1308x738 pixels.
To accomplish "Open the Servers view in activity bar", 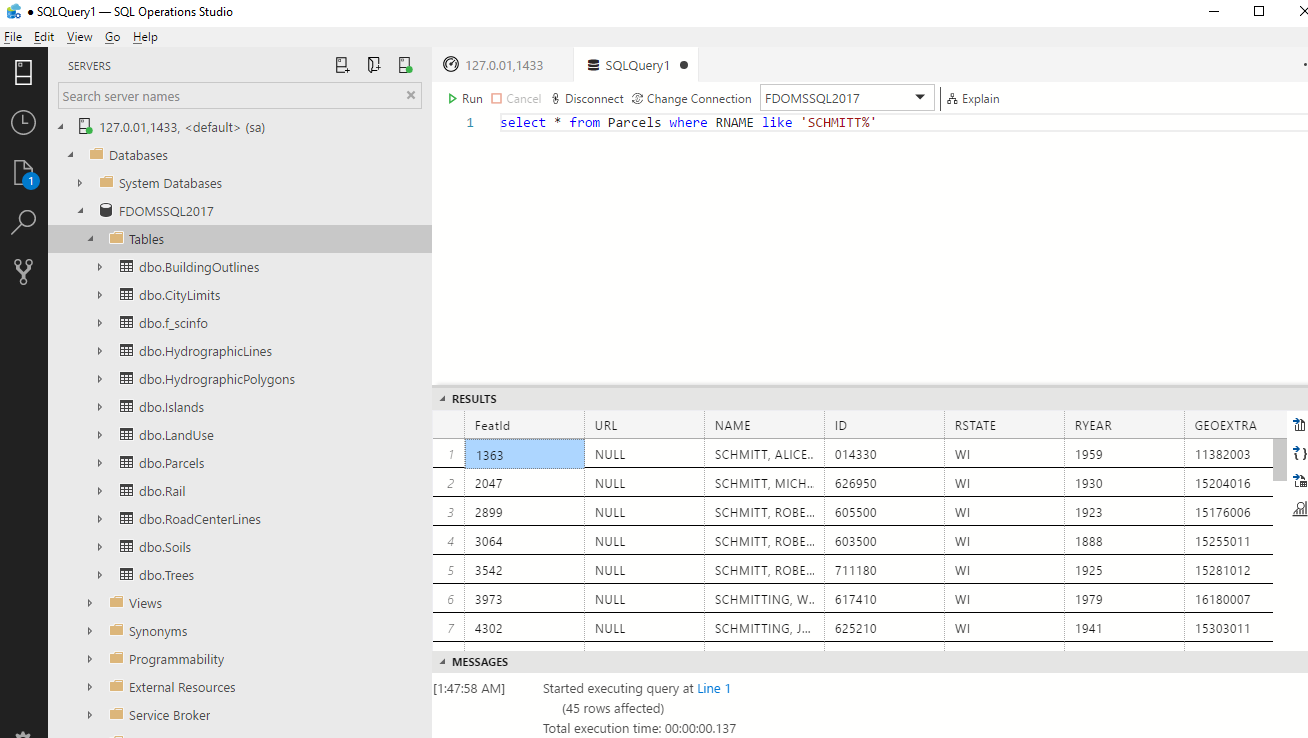I will pos(24,73).
